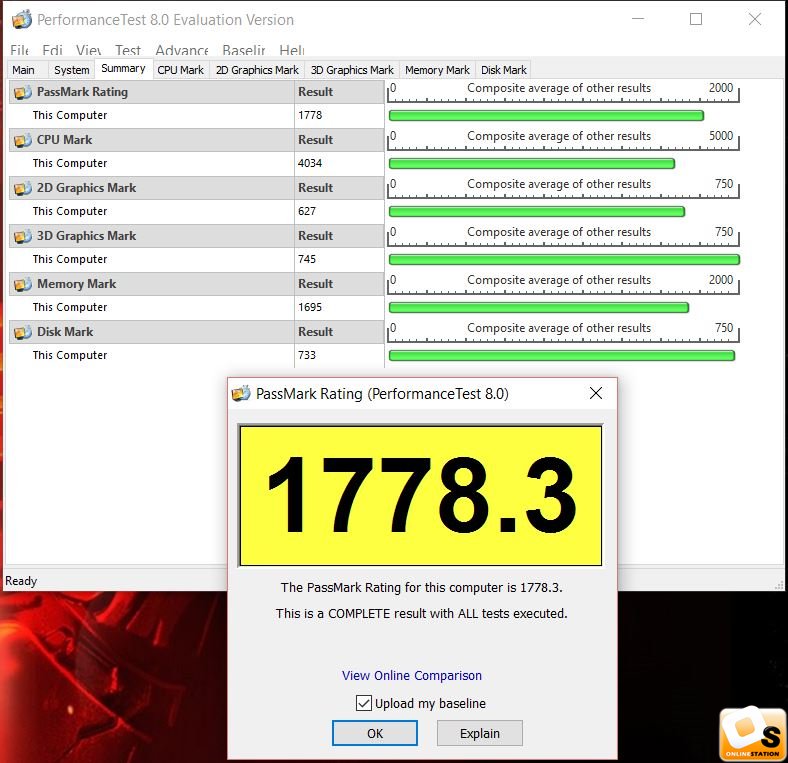Select the Disk Mark header label

[x=65, y=332]
